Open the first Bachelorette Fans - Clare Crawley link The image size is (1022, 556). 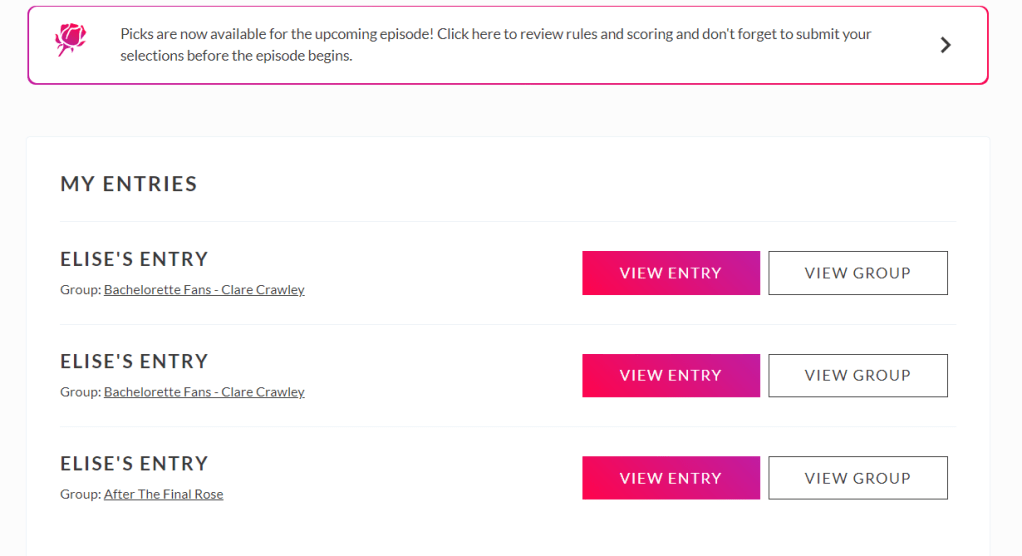click(204, 290)
